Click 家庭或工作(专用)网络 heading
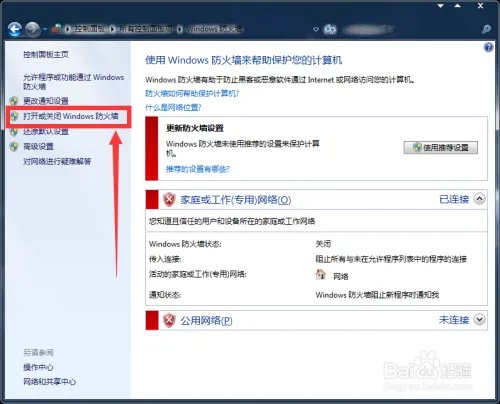Screen dimensions: 500x404 236,200
